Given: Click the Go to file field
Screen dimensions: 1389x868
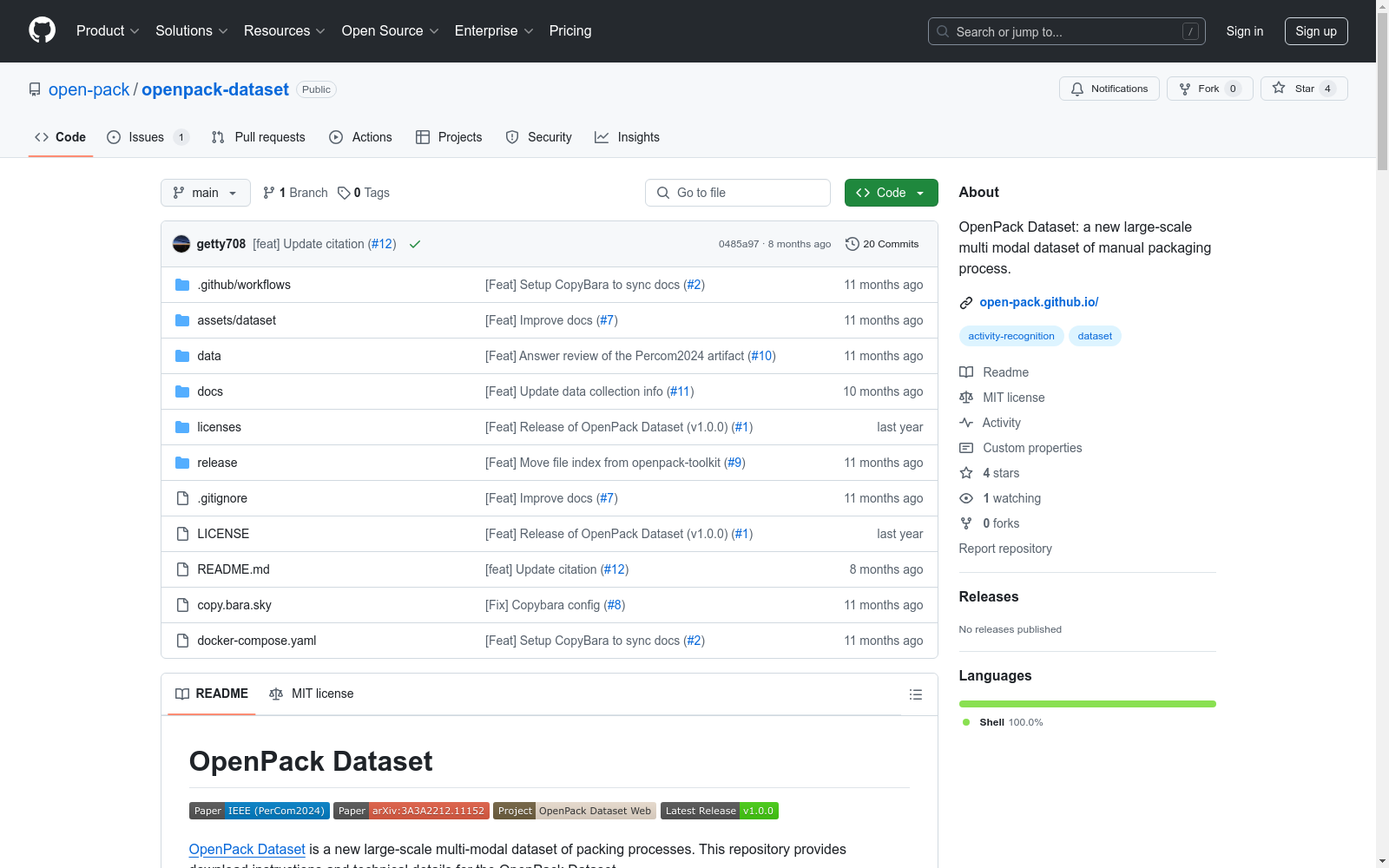Looking at the screenshot, I should point(737,193).
